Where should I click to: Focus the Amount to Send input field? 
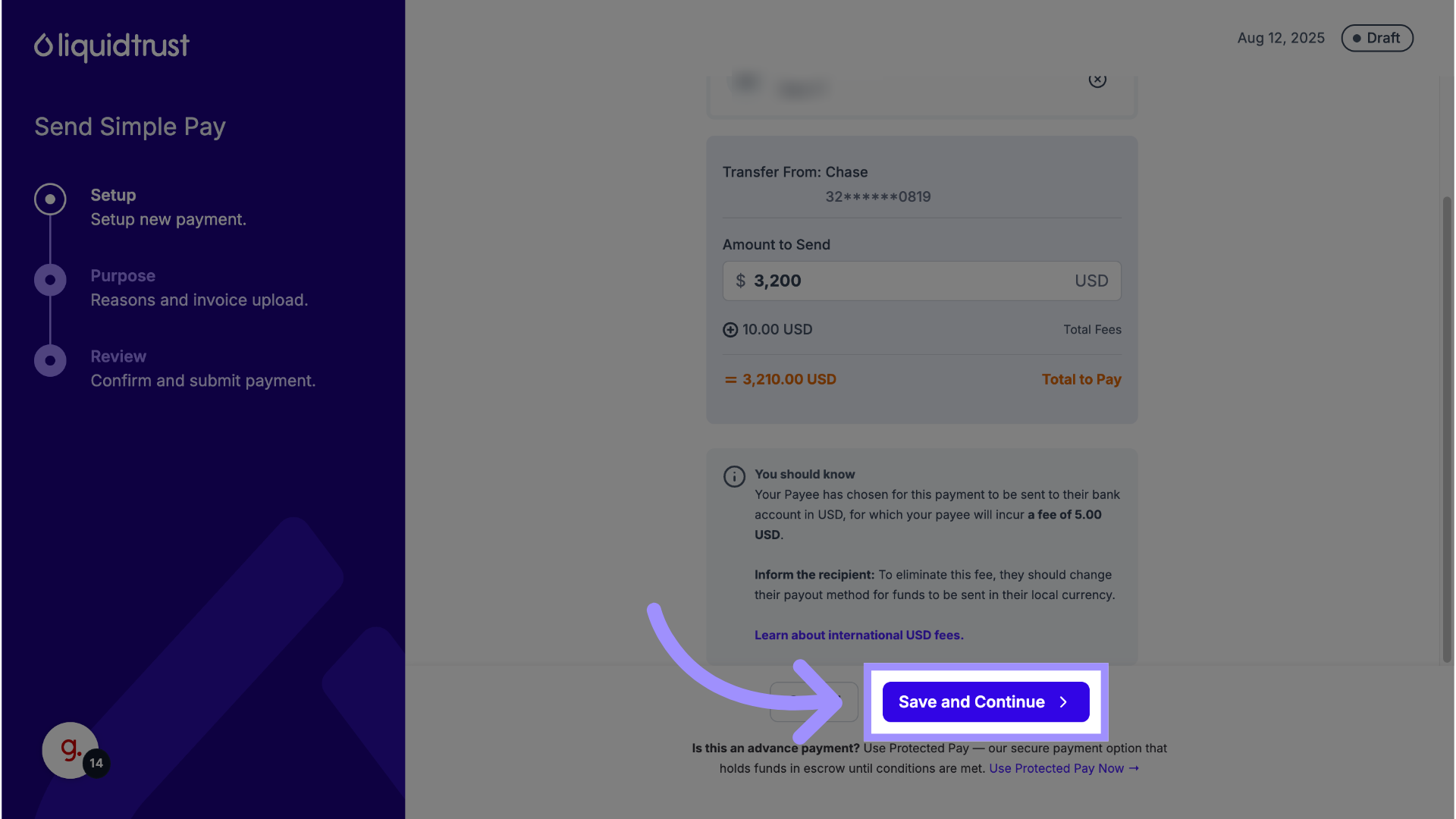click(902, 281)
